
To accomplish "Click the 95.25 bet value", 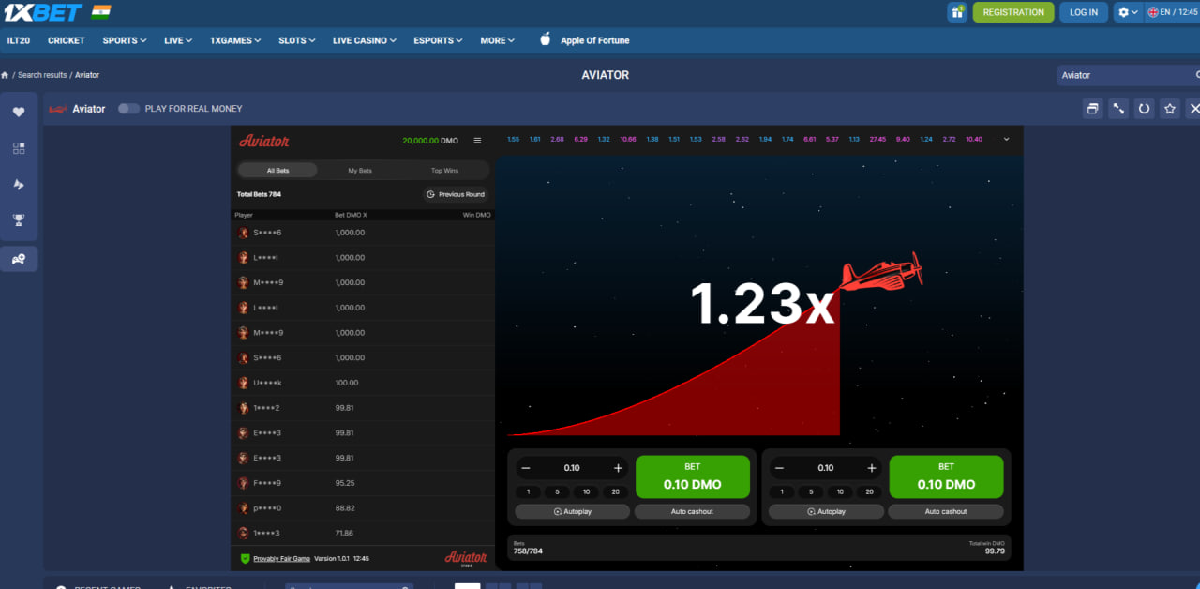I will [344, 483].
